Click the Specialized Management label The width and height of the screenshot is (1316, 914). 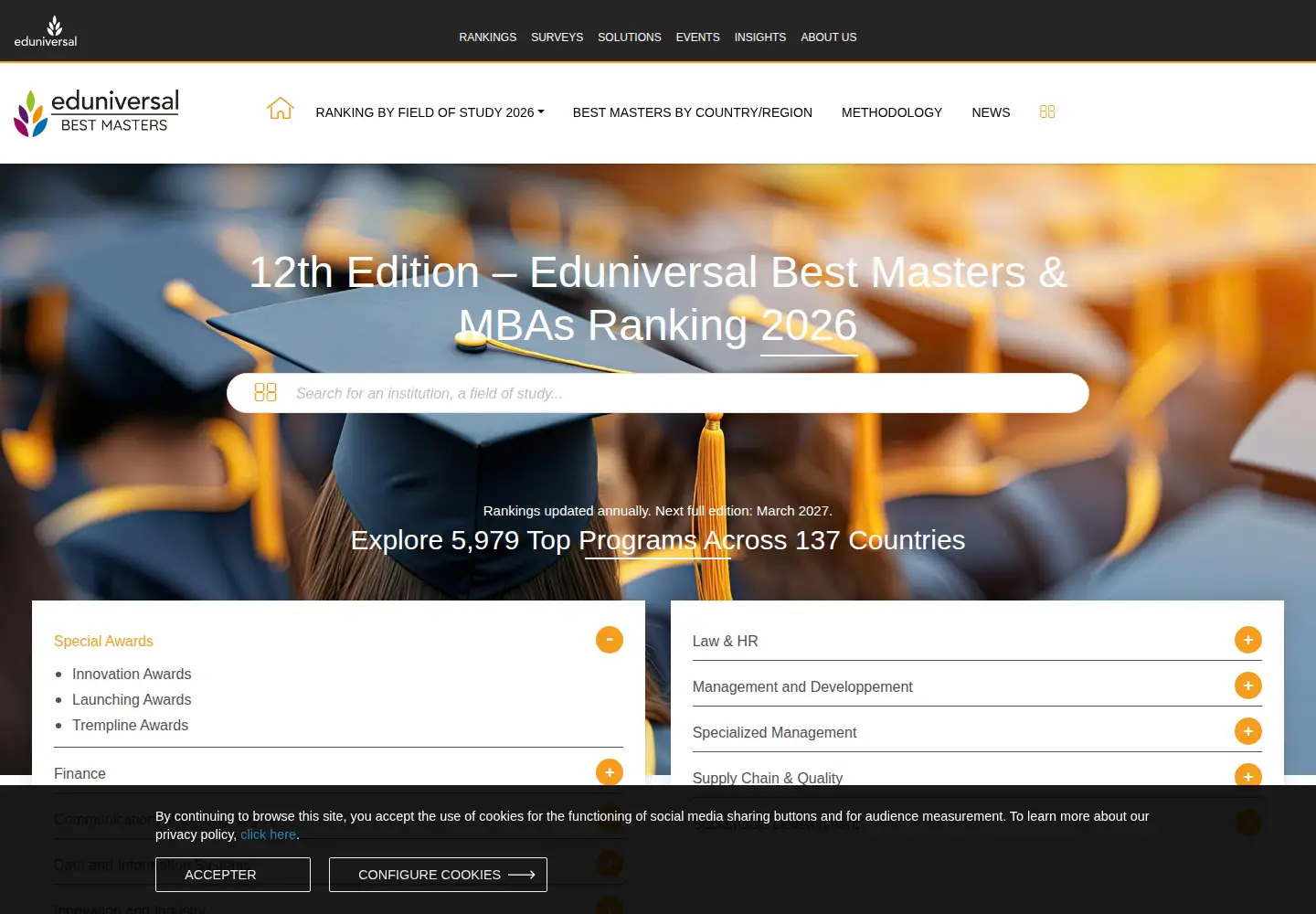(774, 732)
